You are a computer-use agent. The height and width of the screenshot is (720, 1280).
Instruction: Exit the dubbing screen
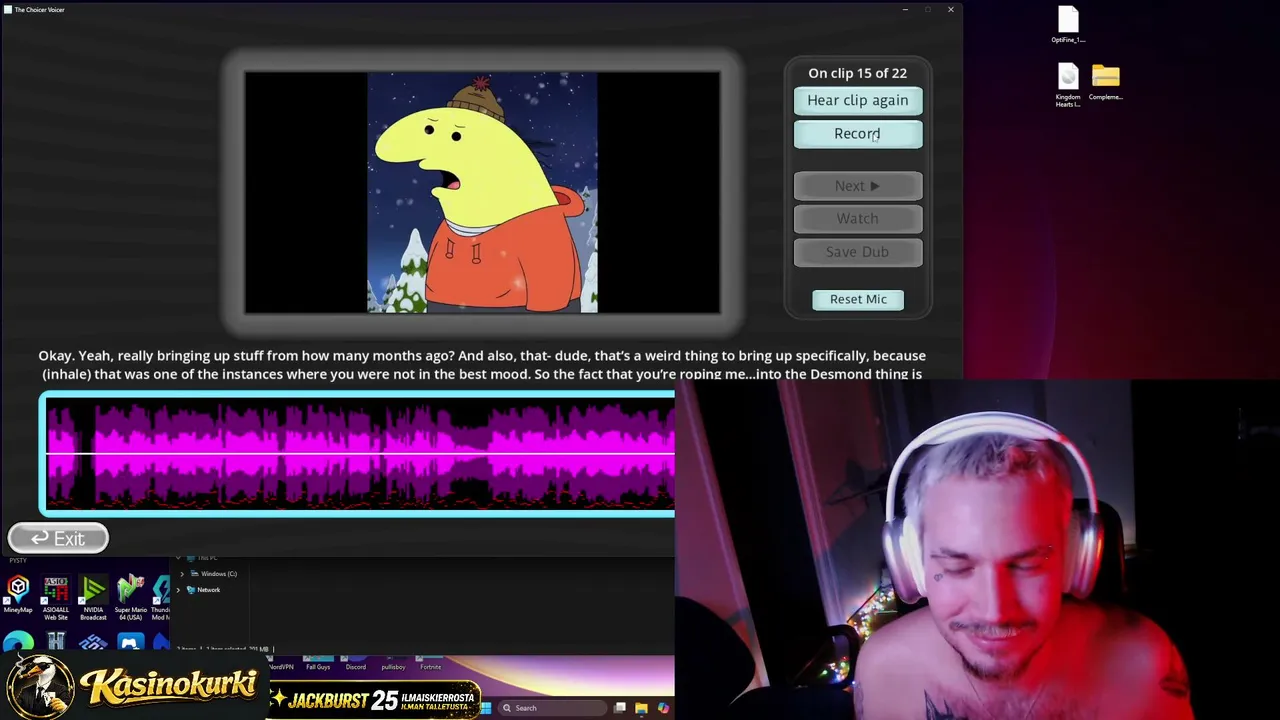coord(58,539)
